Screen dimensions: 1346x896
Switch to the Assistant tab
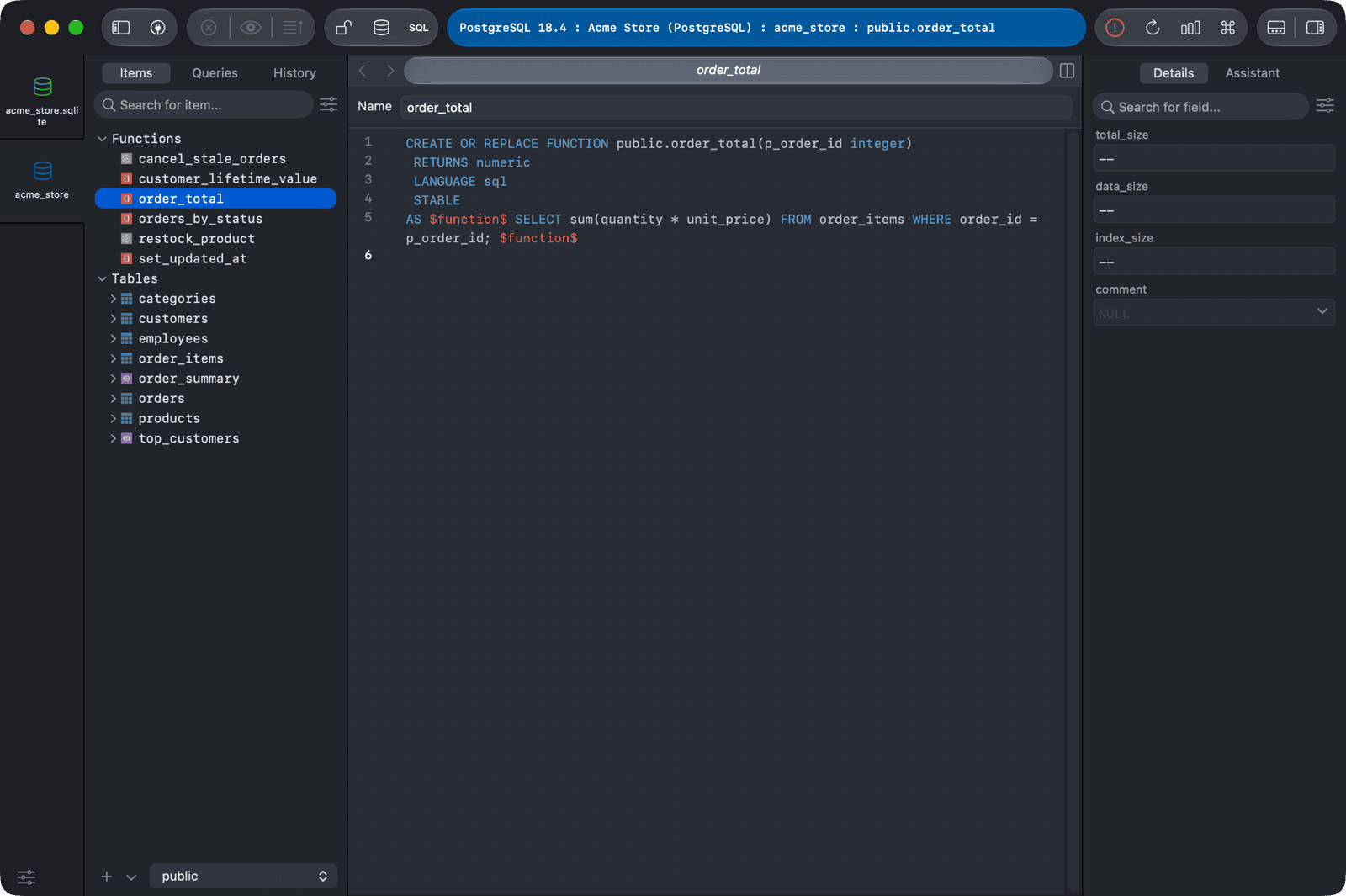pyautogui.click(x=1252, y=73)
